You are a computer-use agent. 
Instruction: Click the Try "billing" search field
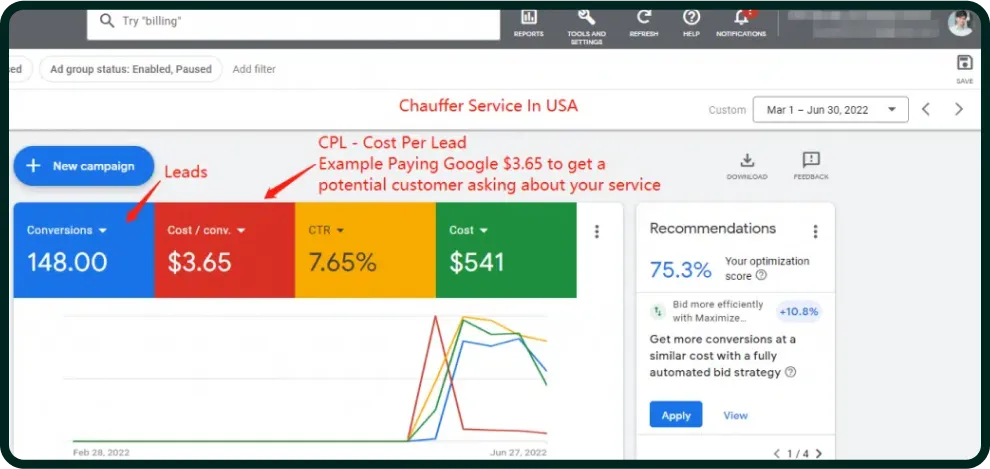pyautogui.click(x=294, y=21)
